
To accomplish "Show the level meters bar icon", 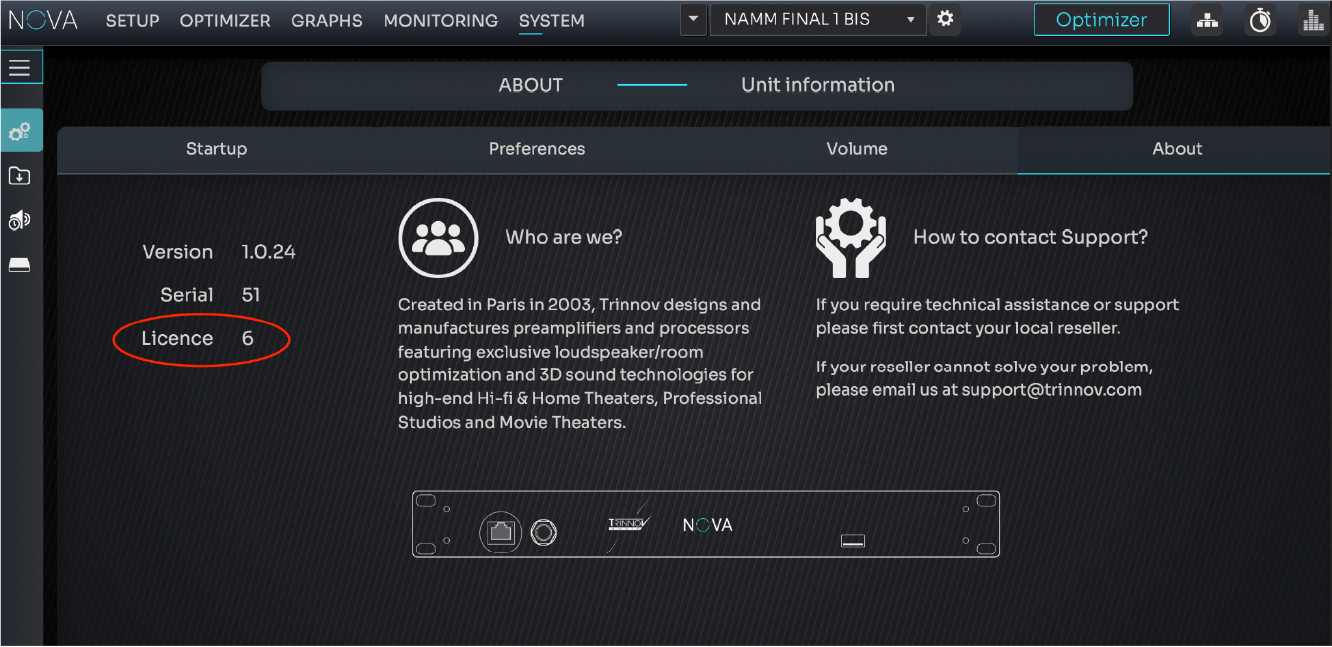I will click(x=1311, y=20).
